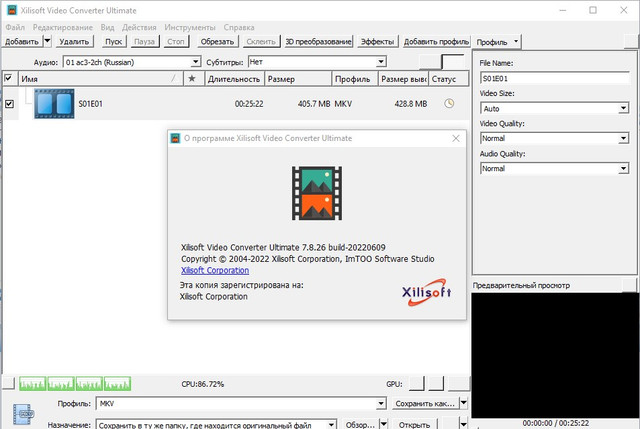Viewport: 640px width, 429px height.
Task: Sort by the star favorites column
Action: pos(192,78)
